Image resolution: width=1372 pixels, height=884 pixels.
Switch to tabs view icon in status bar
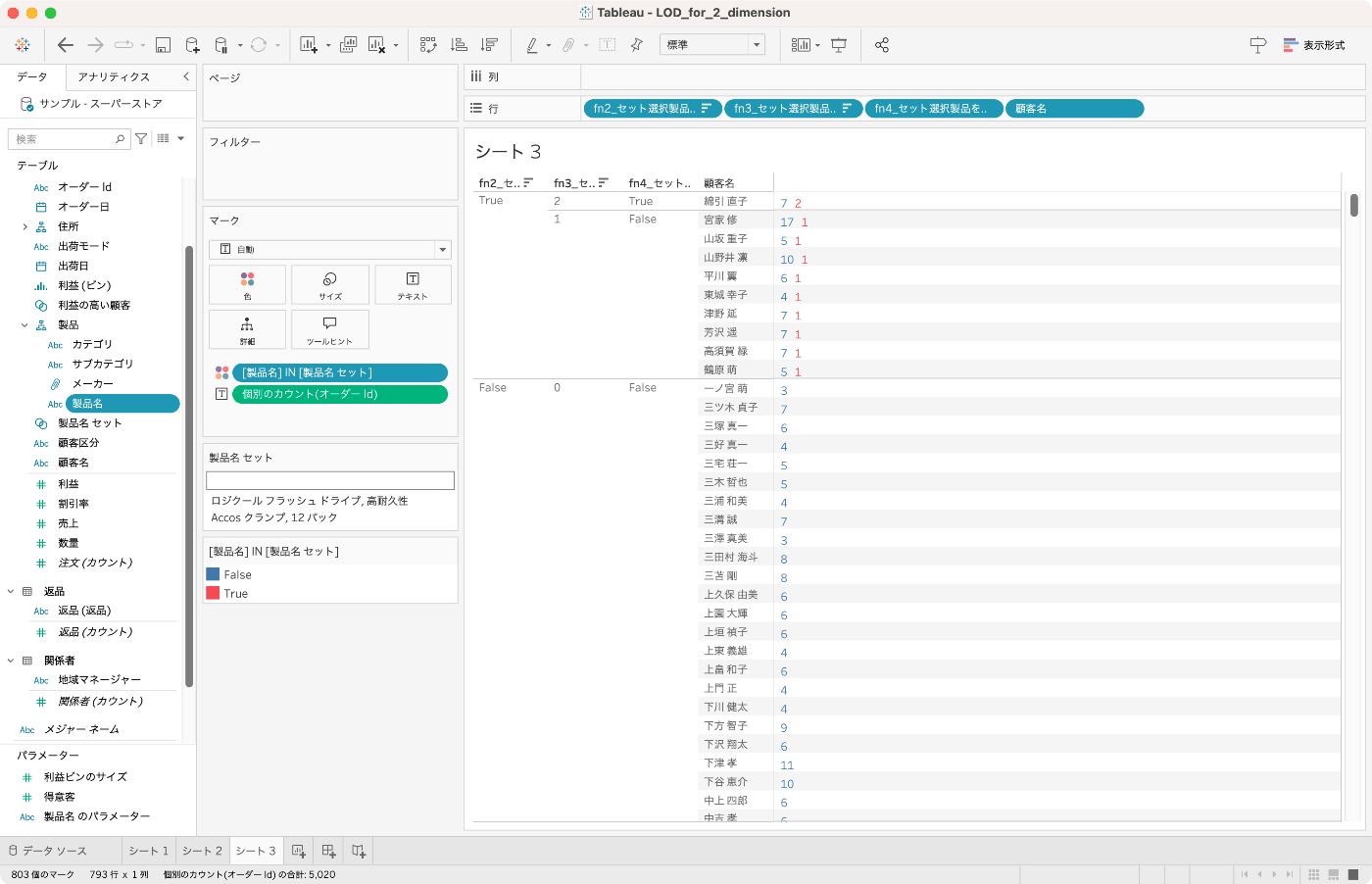(x=1353, y=874)
